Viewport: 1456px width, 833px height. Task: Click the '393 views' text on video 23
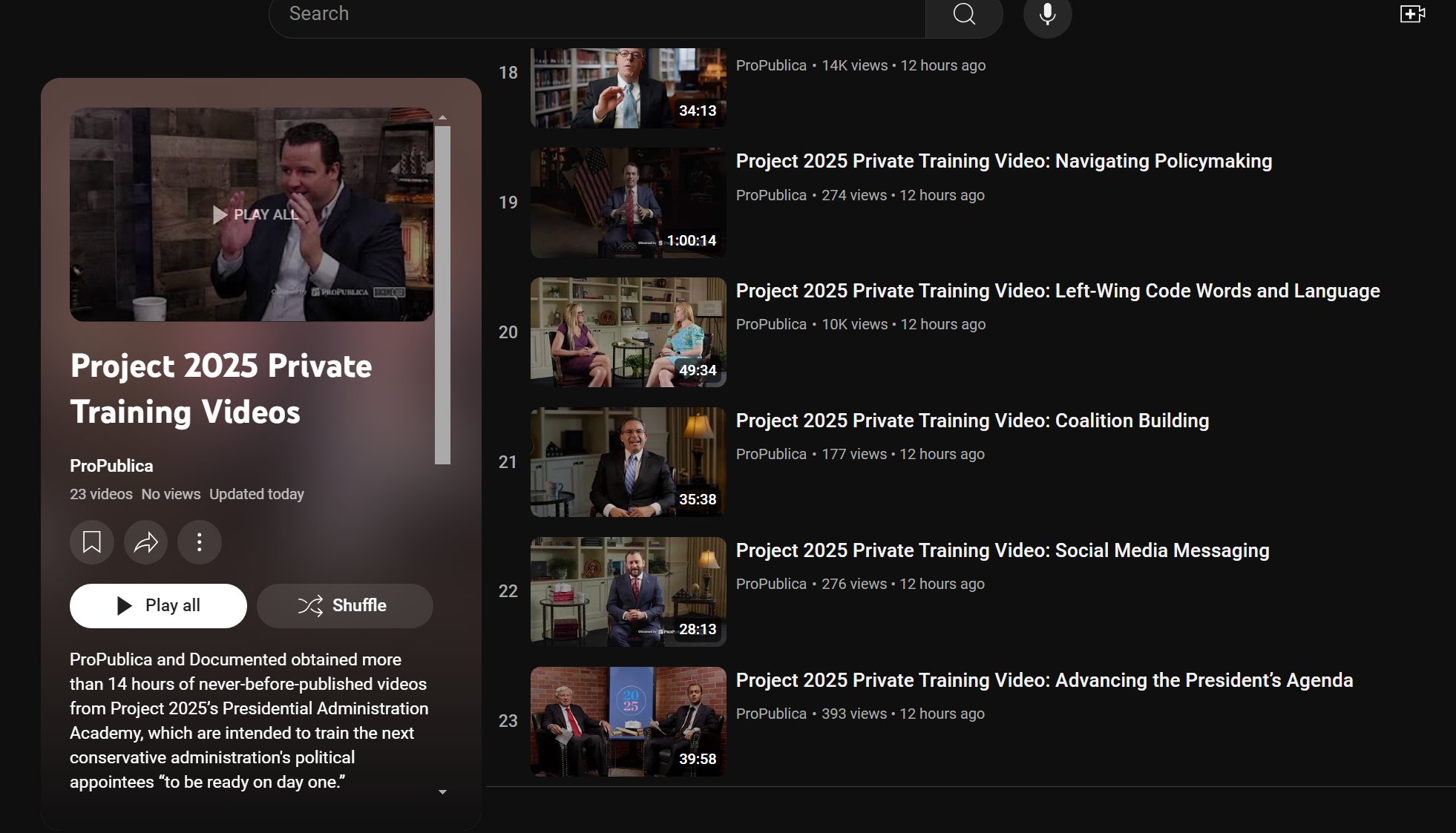[x=854, y=714]
